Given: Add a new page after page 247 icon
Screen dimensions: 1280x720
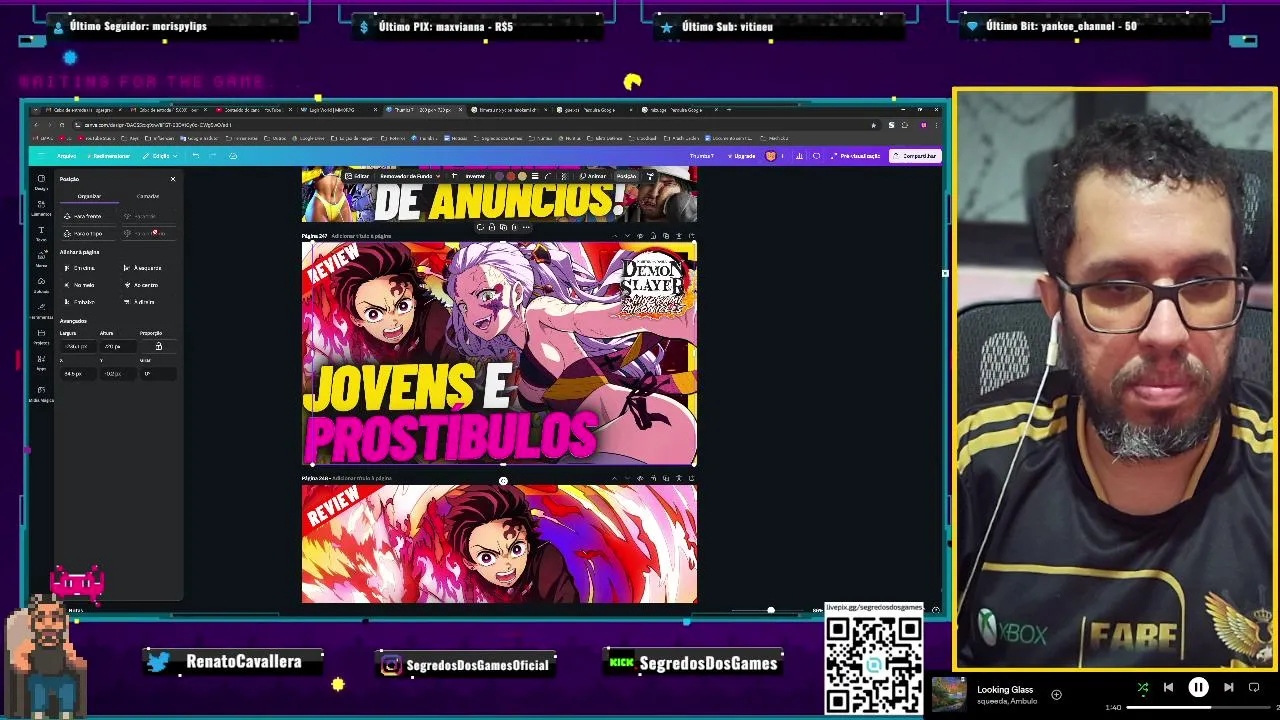Looking at the screenshot, I should point(692,236).
